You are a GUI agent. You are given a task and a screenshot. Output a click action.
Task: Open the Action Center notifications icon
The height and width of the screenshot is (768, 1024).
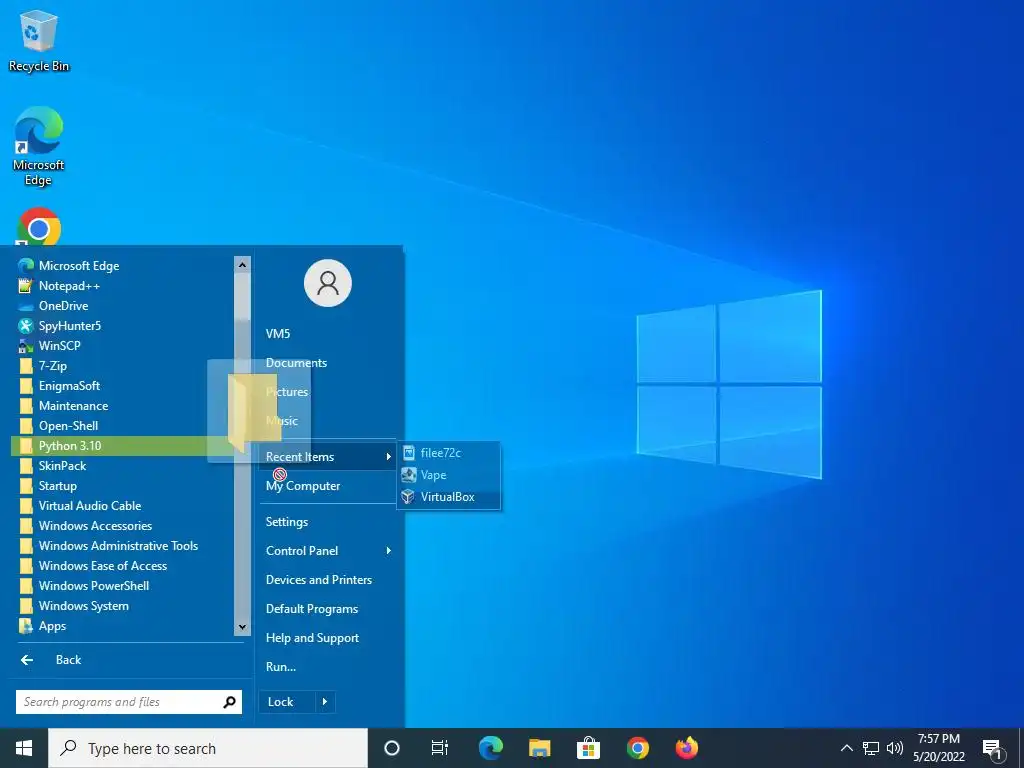(x=992, y=749)
